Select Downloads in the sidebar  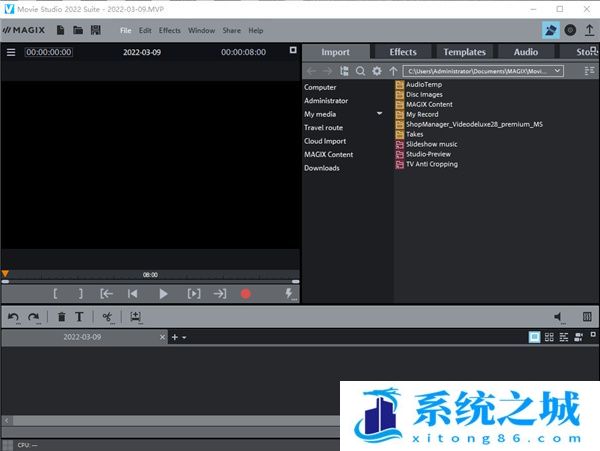[322, 168]
